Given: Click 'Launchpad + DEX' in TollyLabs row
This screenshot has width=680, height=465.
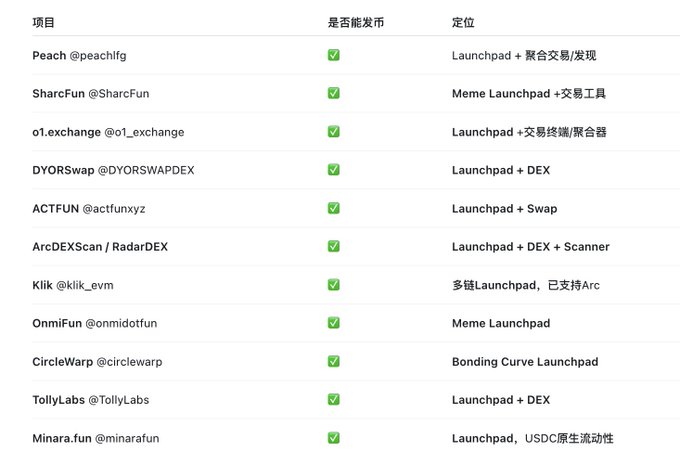Looking at the screenshot, I should (501, 400).
